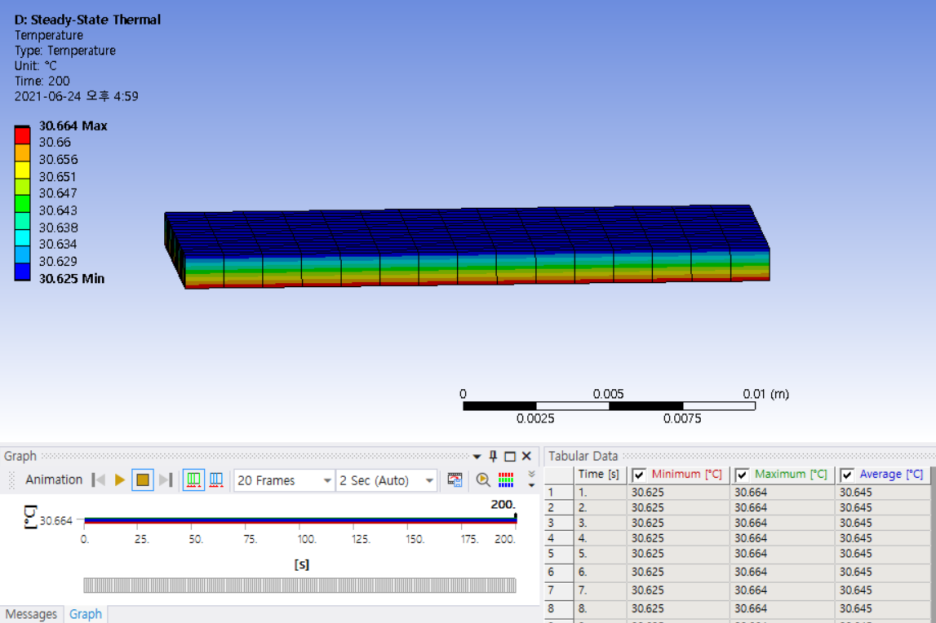Click the orange legend color band
Image resolution: width=936 pixels, height=623 pixels.
coord(23,153)
